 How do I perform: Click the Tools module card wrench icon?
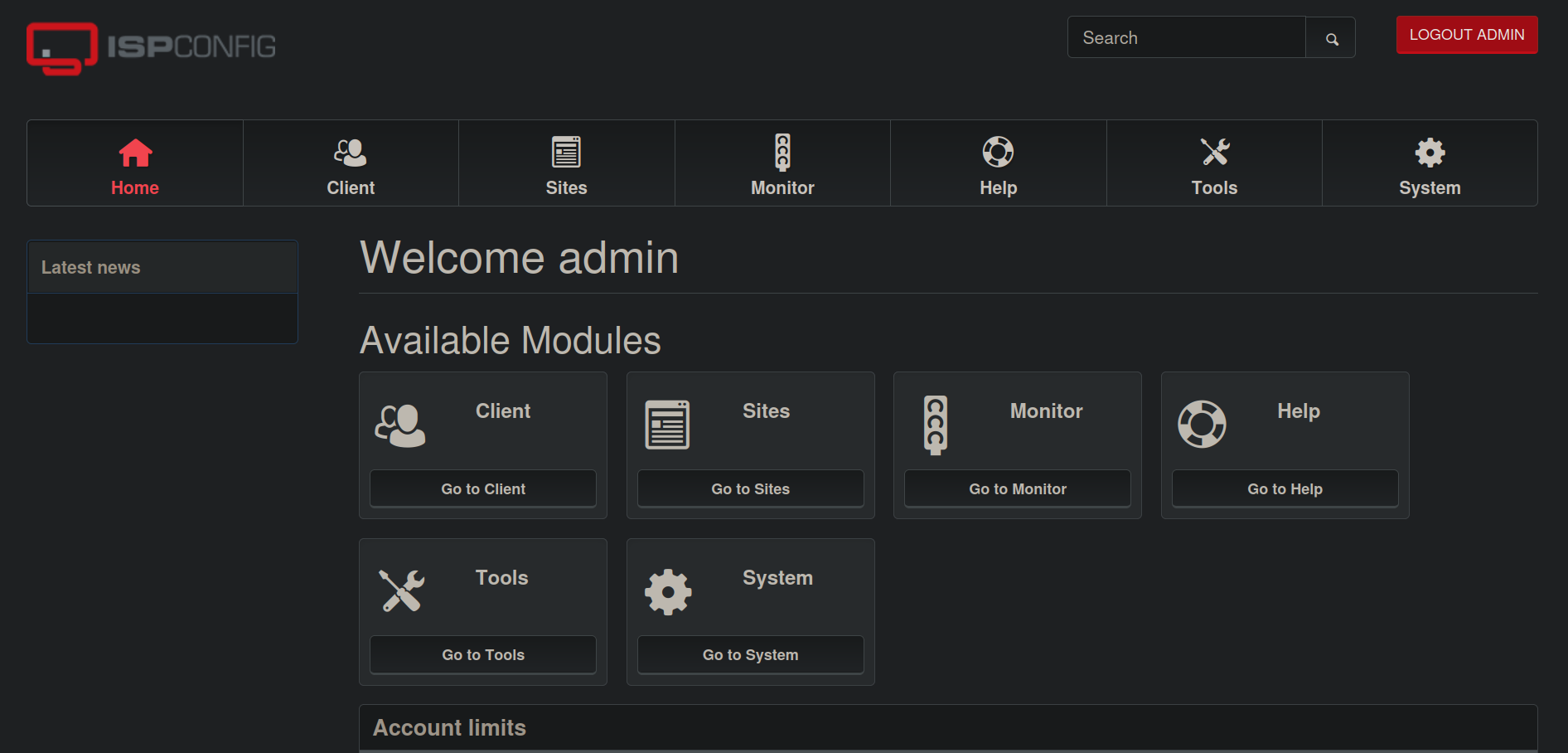[402, 590]
